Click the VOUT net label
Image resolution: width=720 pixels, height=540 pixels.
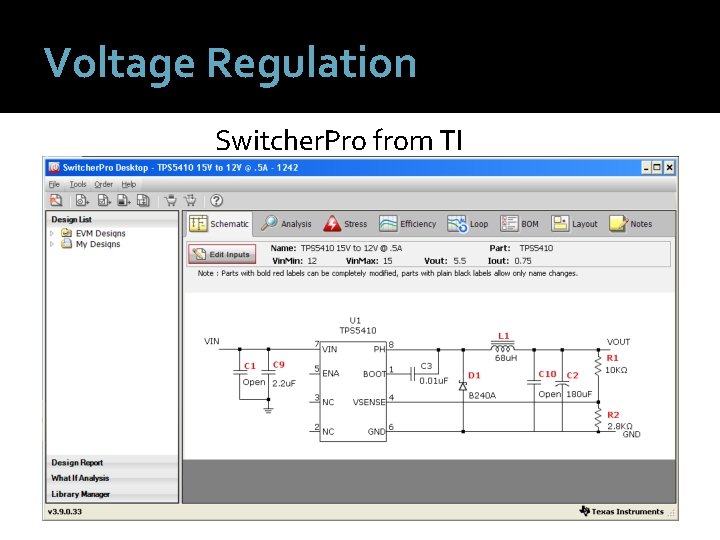pyautogui.click(x=618, y=342)
